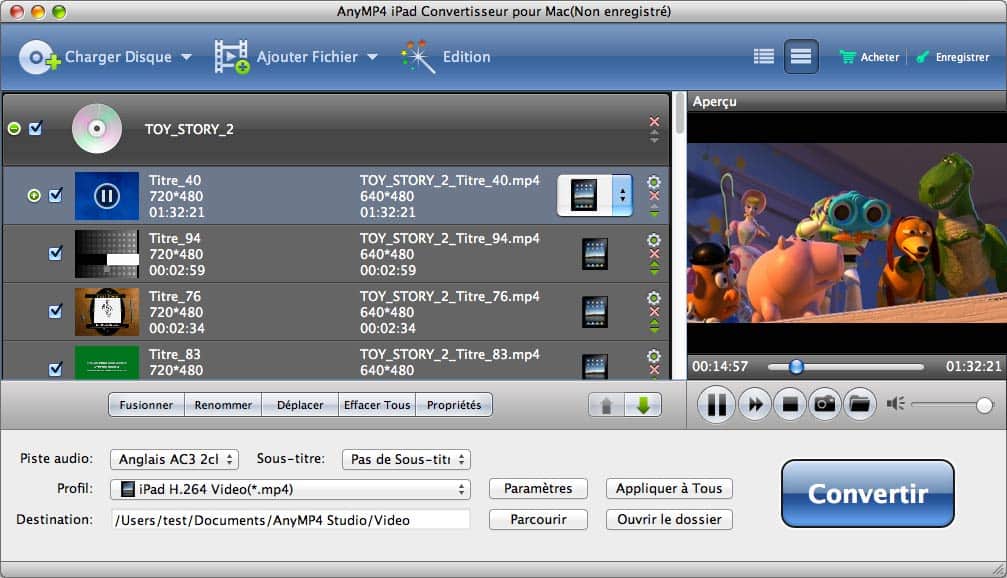The width and height of the screenshot is (1007, 578).
Task: Click the Toy Story preview video
Action: click(847, 233)
